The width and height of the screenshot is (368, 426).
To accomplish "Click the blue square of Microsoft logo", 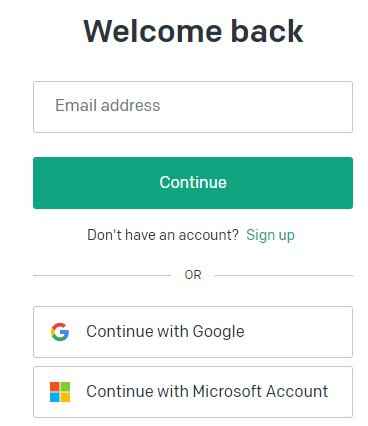I will (55, 397).
